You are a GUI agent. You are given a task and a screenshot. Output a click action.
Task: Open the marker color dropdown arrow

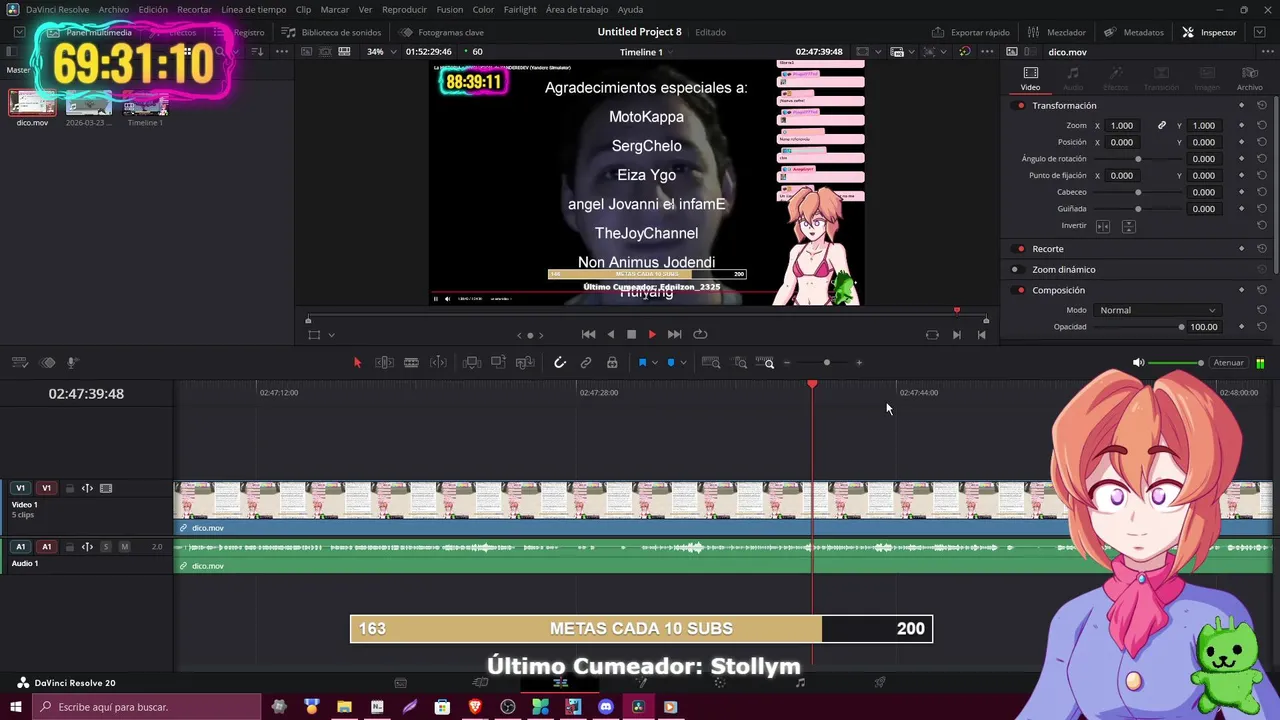coord(683,362)
